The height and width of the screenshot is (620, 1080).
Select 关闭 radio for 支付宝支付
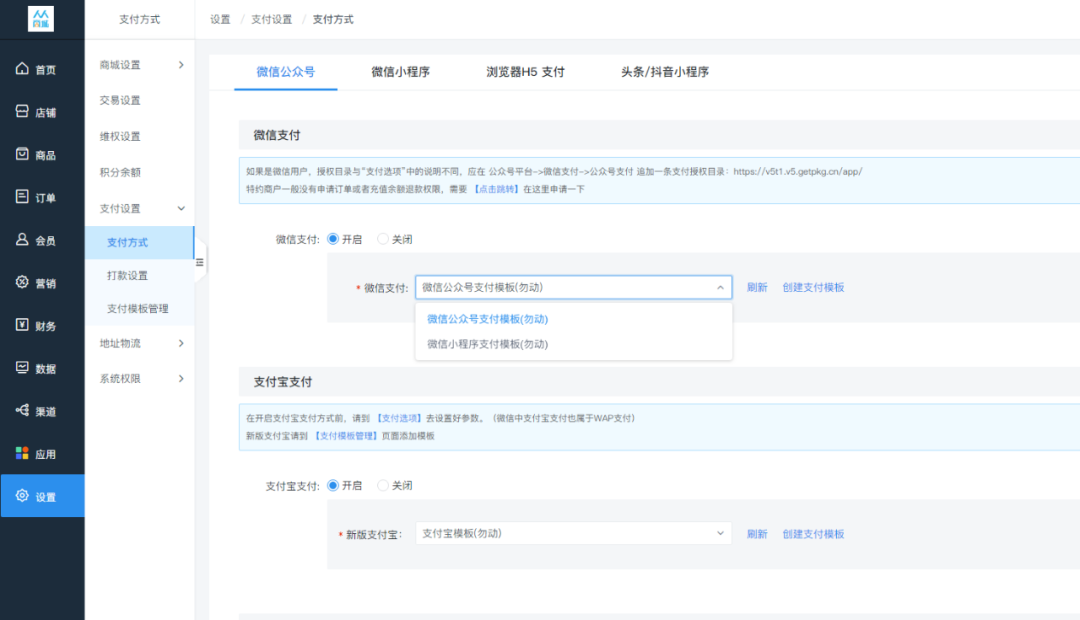tap(383, 486)
